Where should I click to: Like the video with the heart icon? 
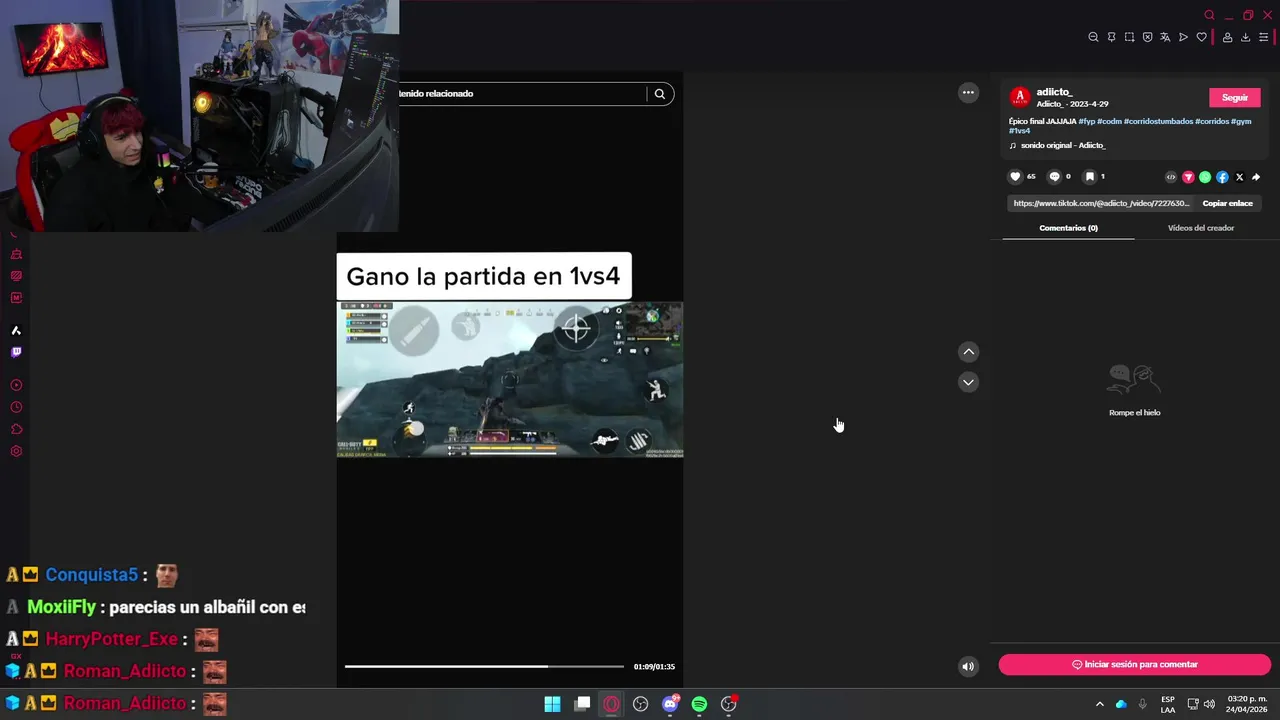pyautogui.click(x=1015, y=177)
